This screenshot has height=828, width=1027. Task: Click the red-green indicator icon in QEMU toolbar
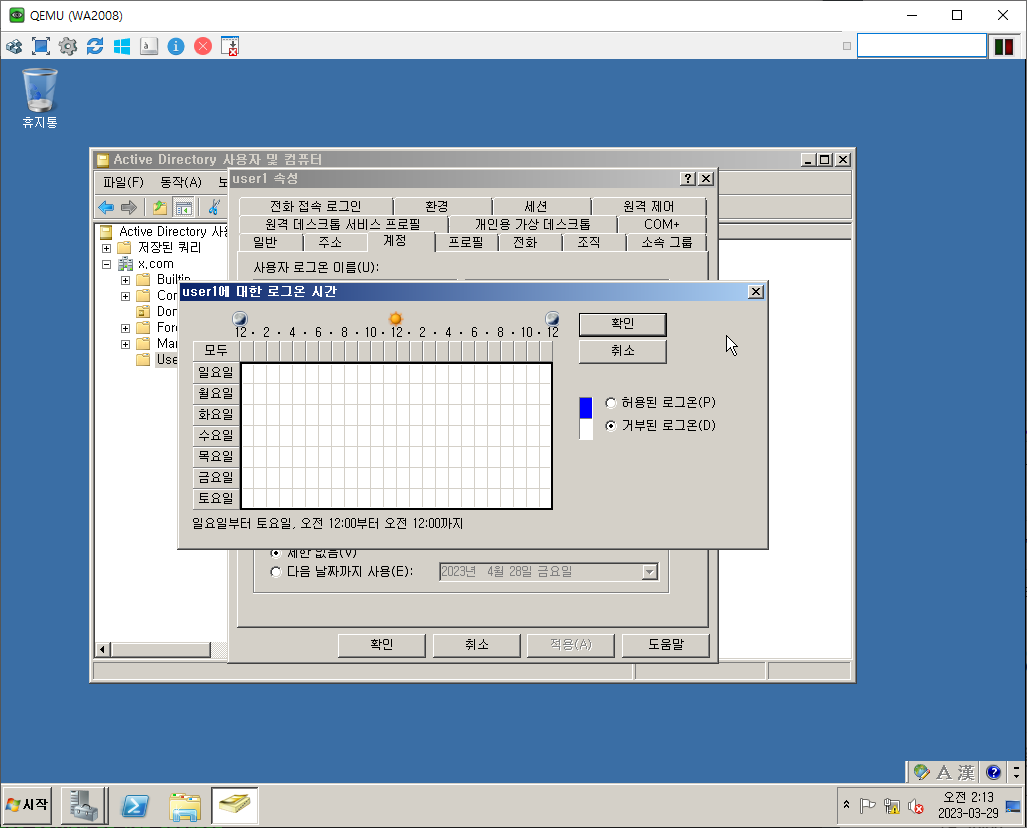pyautogui.click(x=1004, y=47)
